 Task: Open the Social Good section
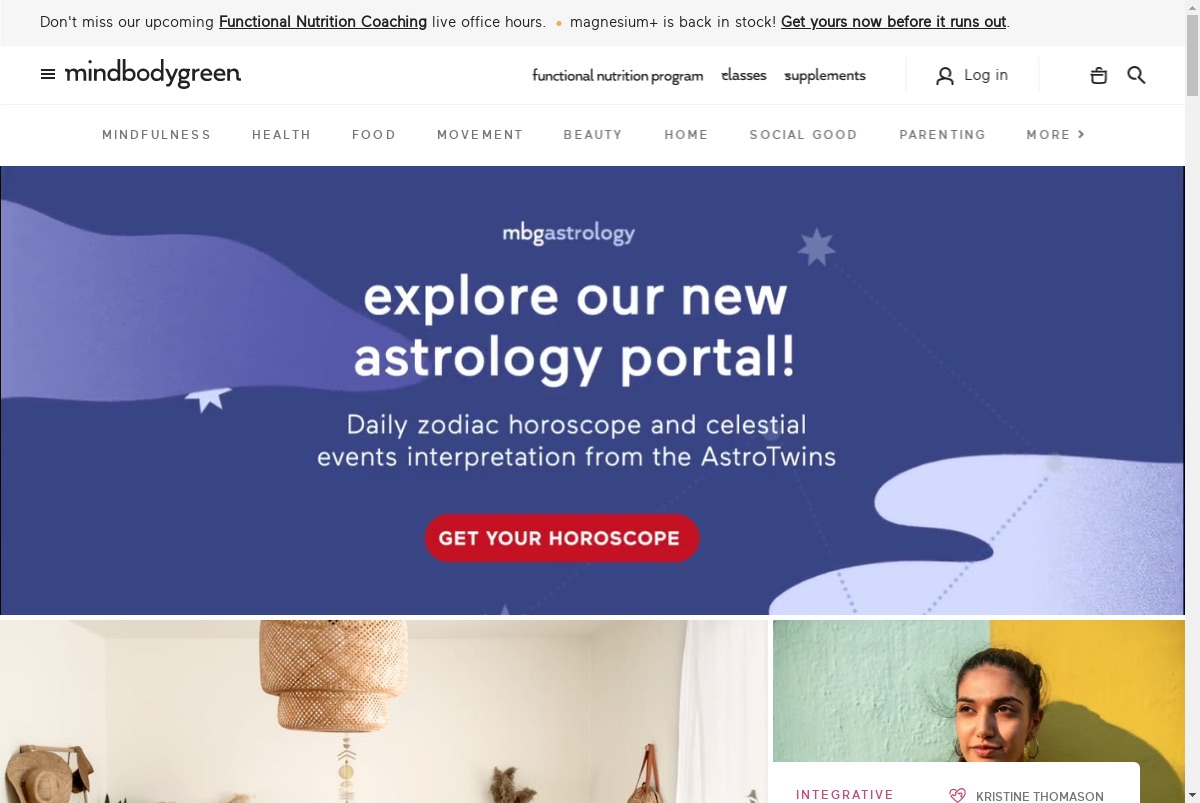tap(803, 134)
